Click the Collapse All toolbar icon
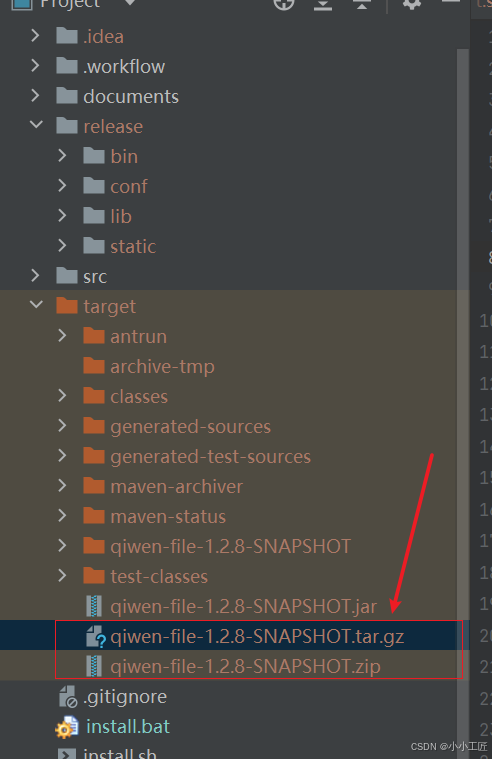The width and height of the screenshot is (492, 759). [x=361, y=4]
